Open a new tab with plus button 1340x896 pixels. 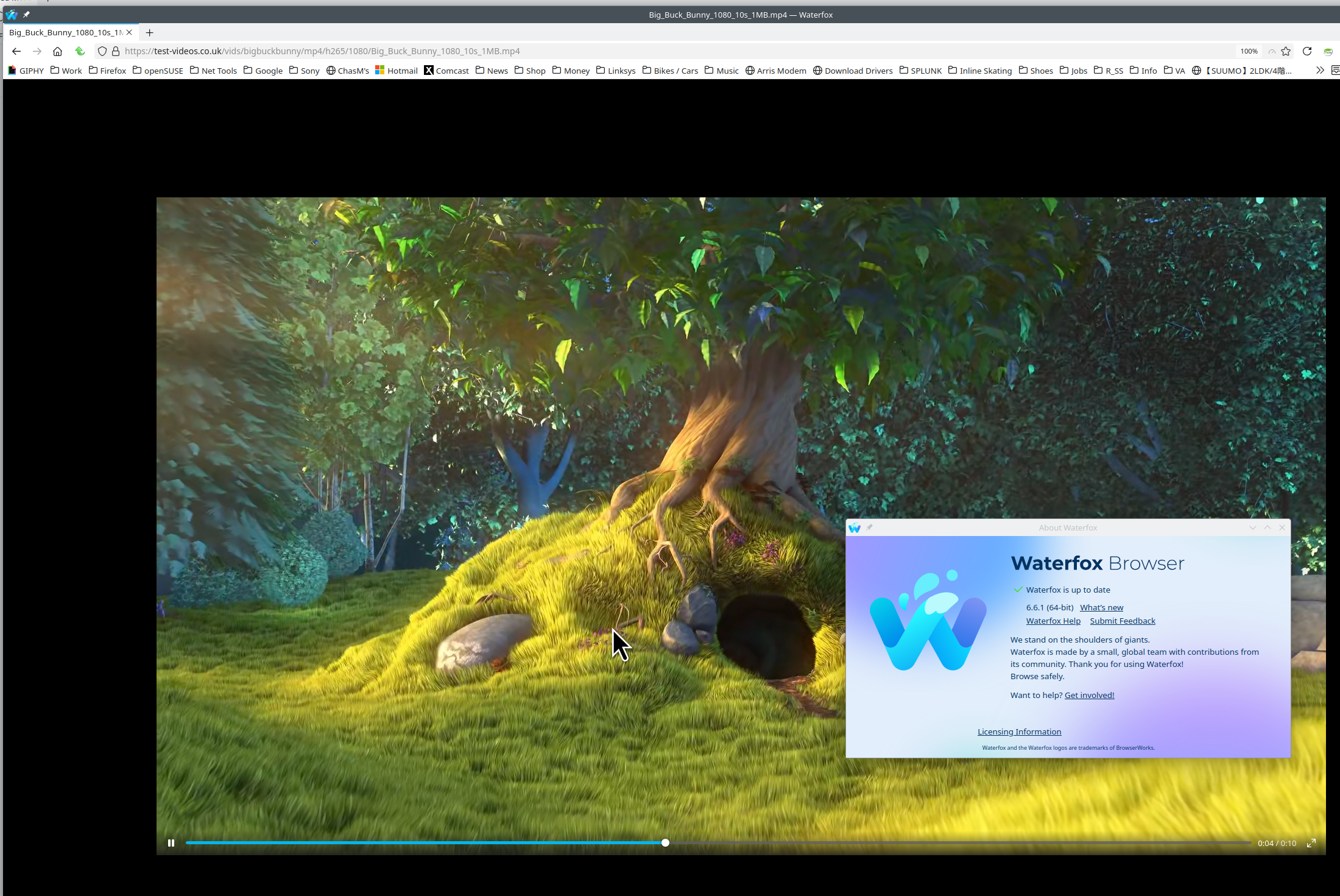tap(149, 32)
